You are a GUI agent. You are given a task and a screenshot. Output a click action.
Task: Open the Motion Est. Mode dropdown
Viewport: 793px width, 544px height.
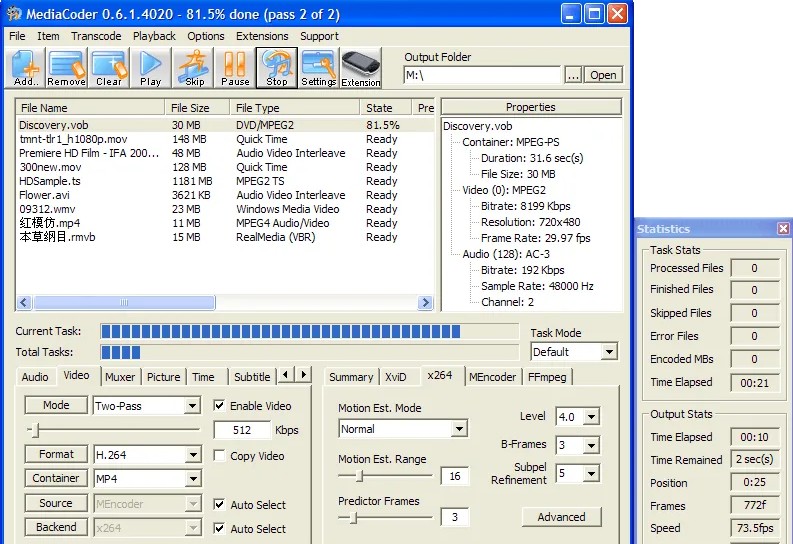pyautogui.click(x=459, y=429)
